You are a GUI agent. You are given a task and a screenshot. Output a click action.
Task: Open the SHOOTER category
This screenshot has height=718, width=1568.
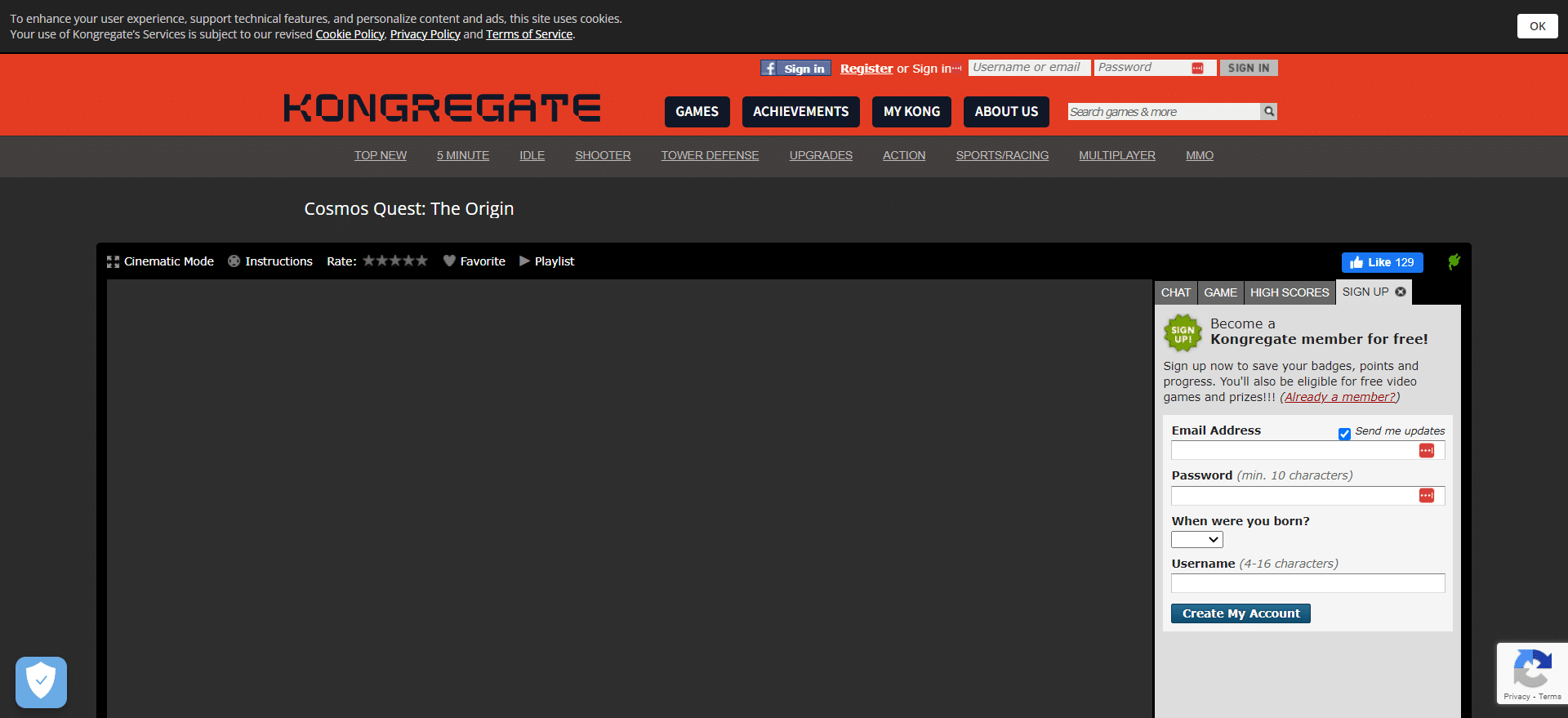click(603, 155)
